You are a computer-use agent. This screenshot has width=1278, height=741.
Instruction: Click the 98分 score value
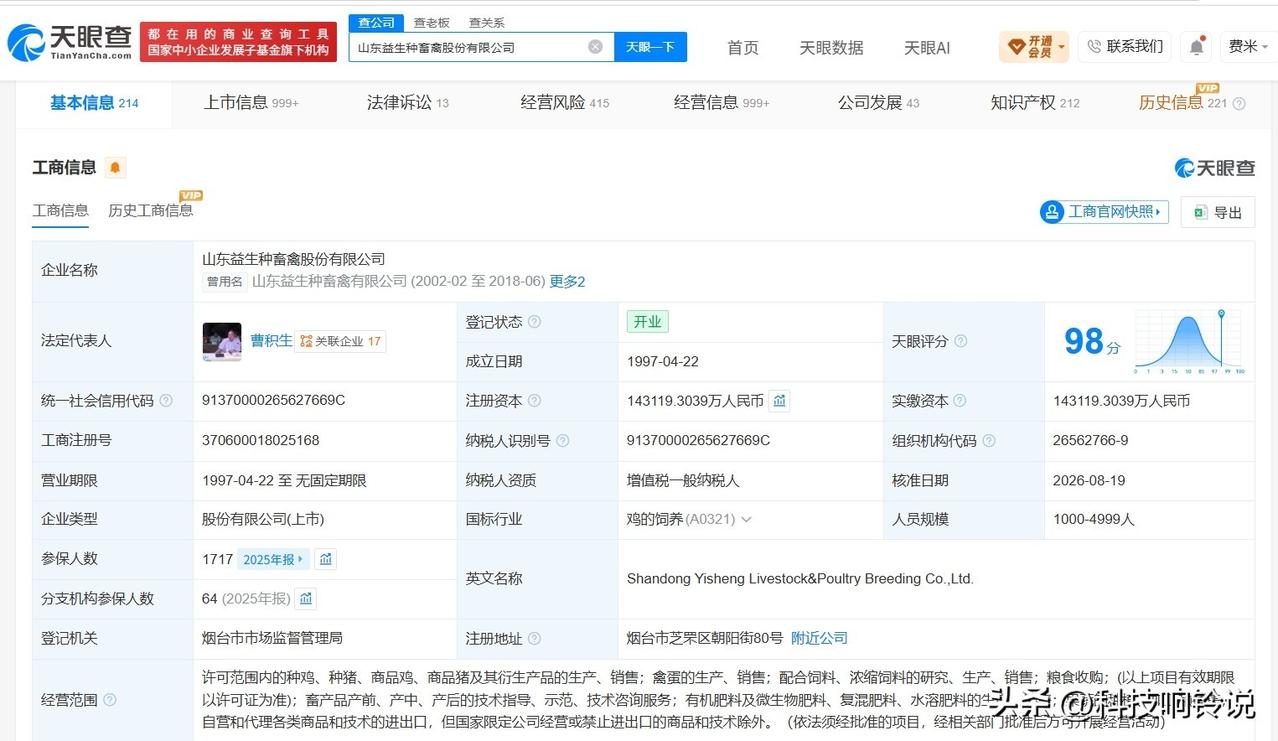point(1092,342)
